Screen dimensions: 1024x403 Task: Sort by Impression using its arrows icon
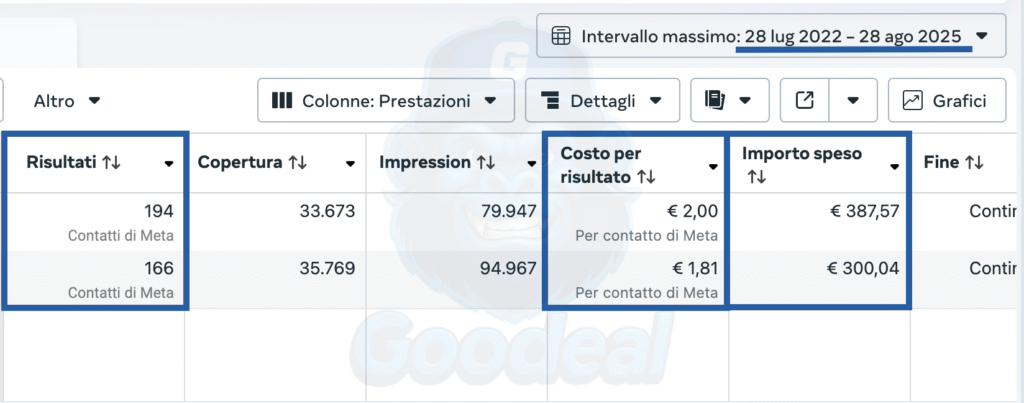point(485,162)
